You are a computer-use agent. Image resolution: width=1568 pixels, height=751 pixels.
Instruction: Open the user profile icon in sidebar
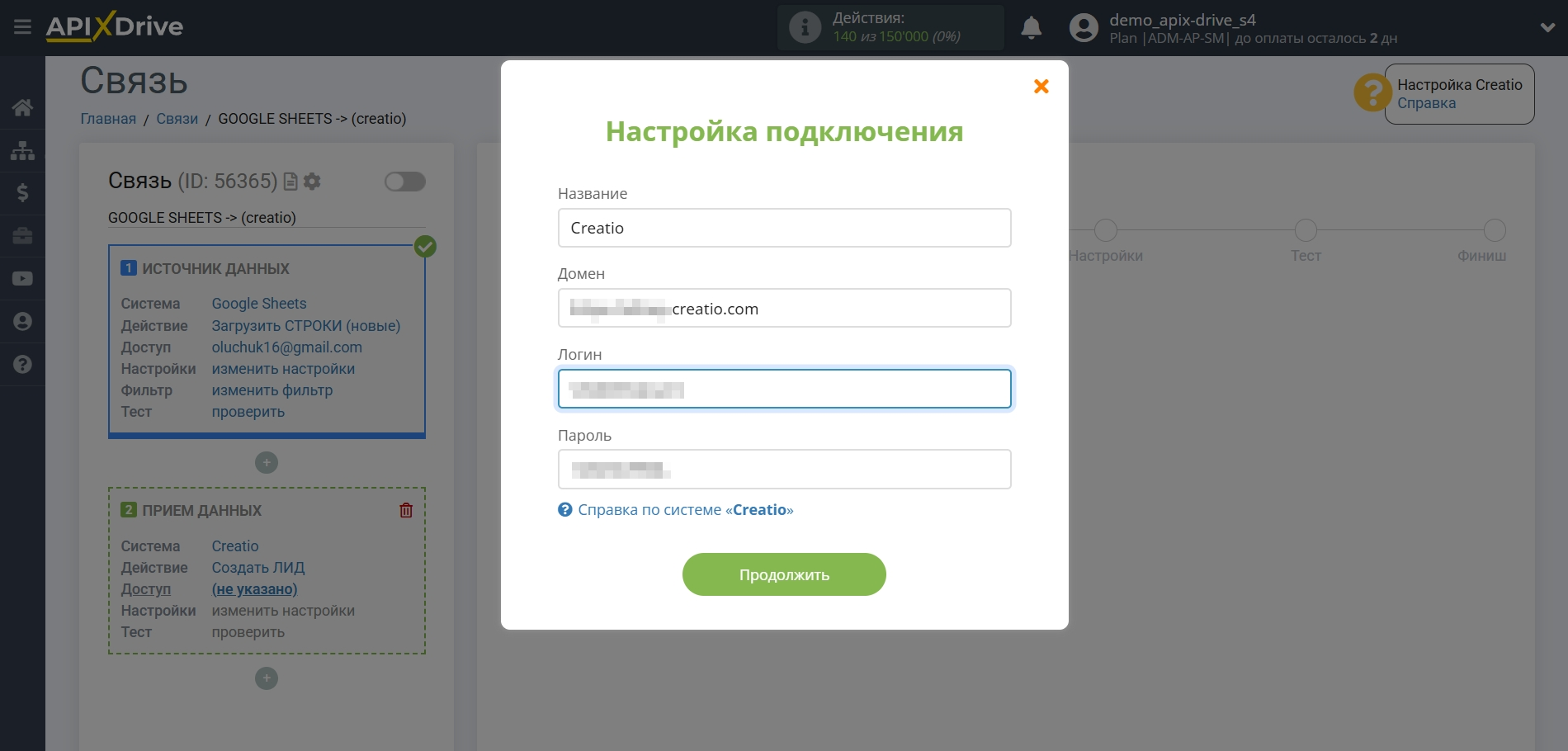pyautogui.click(x=22, y=322)
